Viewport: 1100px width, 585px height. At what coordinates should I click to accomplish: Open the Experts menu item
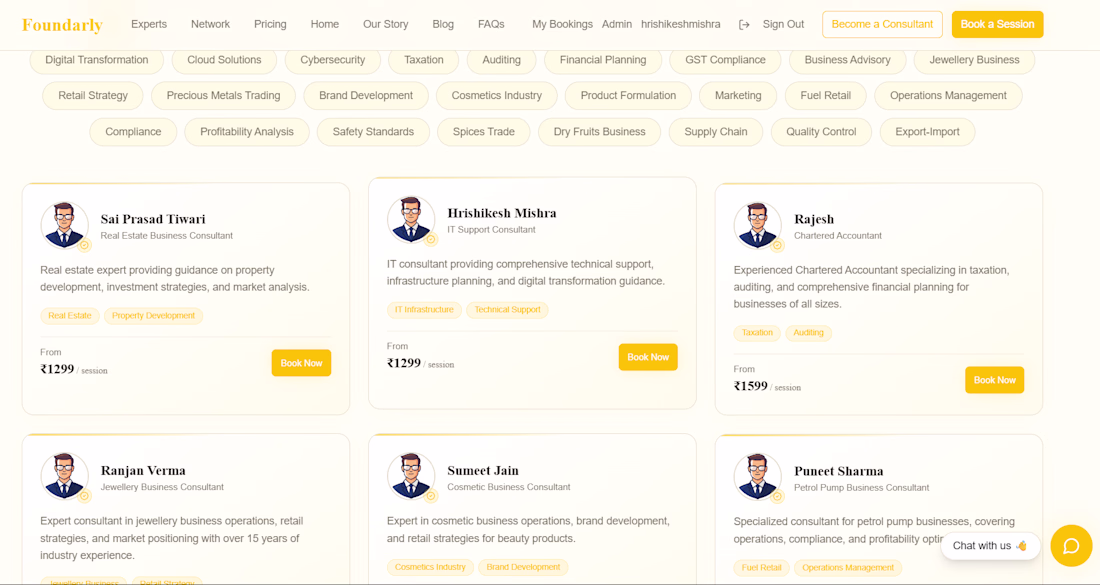pyautogui.click(x=149, y=24)
